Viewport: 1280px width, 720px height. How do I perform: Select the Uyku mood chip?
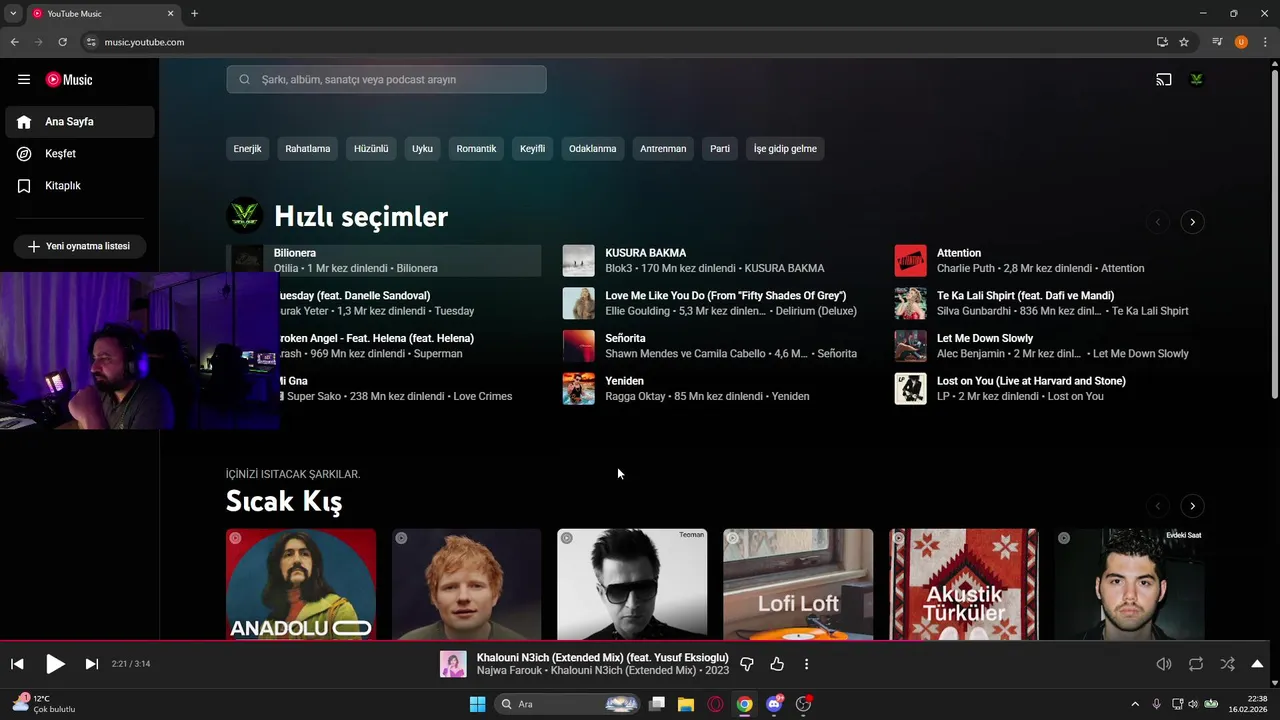click(x=422, y=149)
